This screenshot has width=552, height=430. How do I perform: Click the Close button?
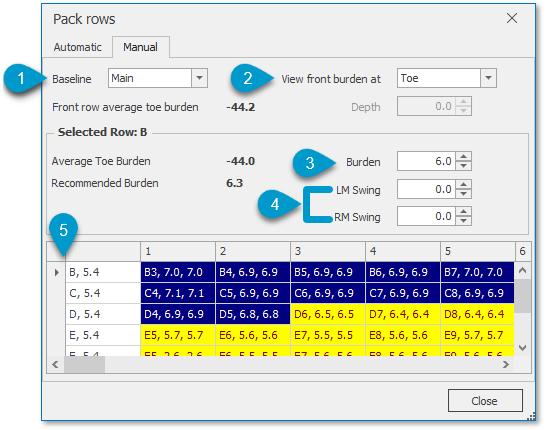click(x=485, y=400)
